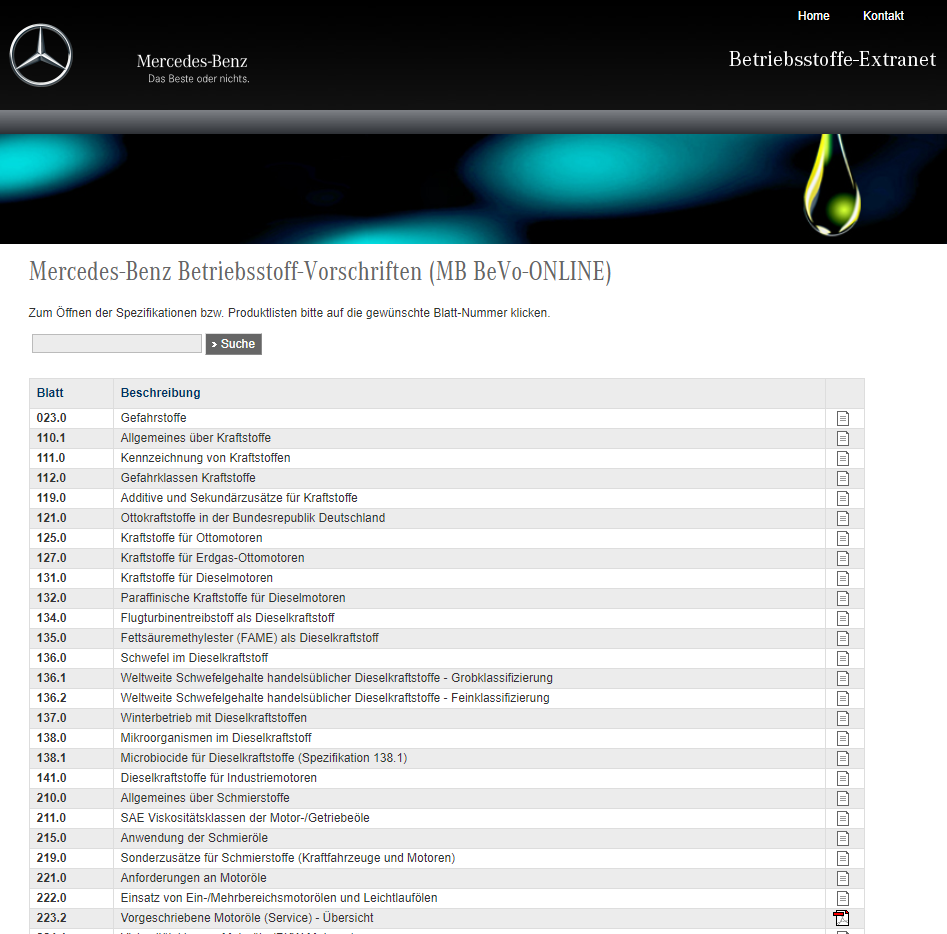Click the Suche search button
Viewport: 947px width, 934px height.
click(x=234, y=344)
